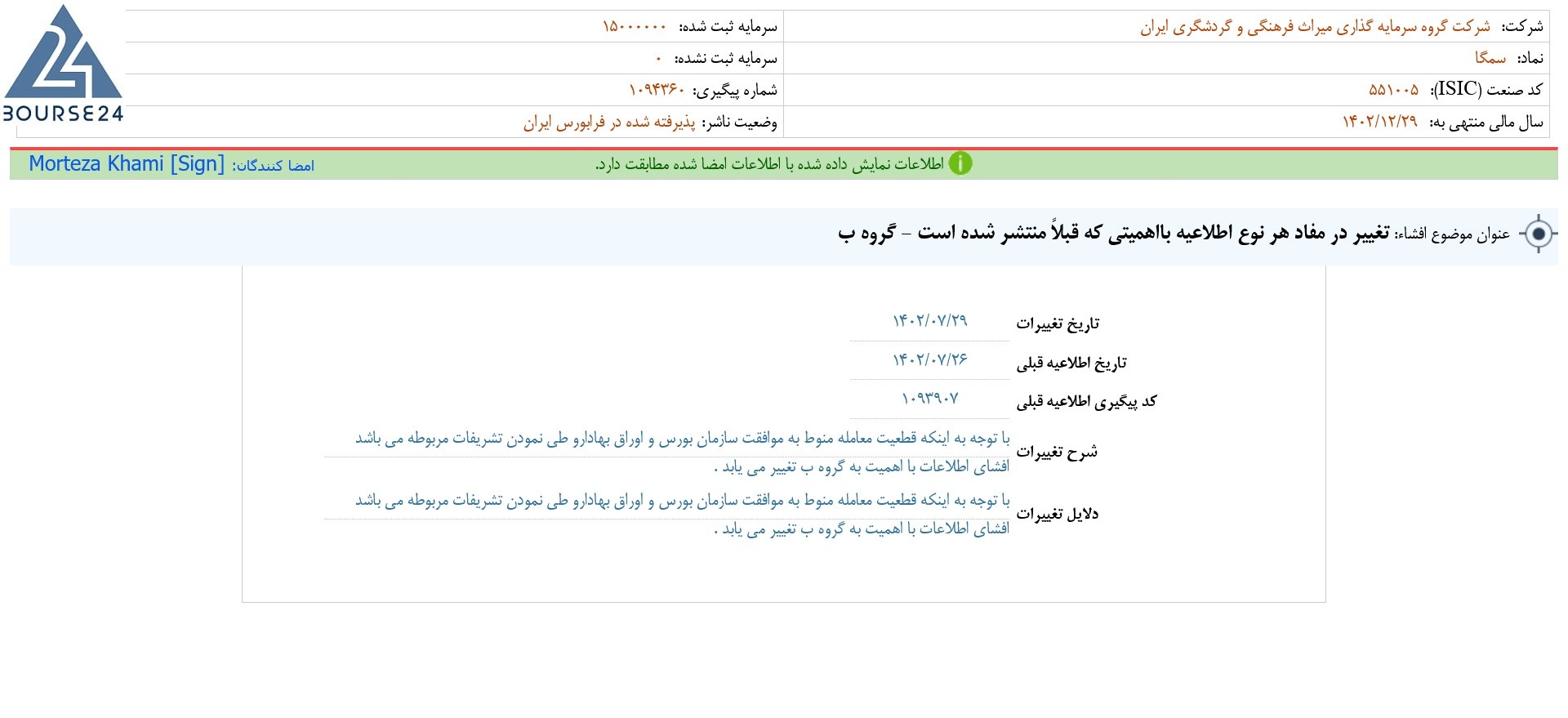The width and height of the screenshot is (1568, 718).
Task: Click the "شماره پیگیری:" label
Action: click(x=735, y=90)
